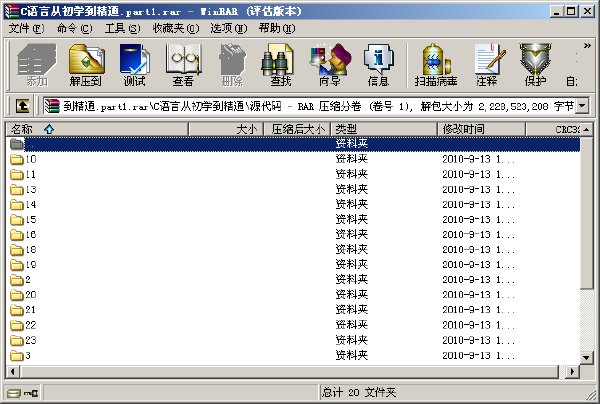Select folder named 16
The width and height of the screenshot is (600, 404).
coord(293,234)
